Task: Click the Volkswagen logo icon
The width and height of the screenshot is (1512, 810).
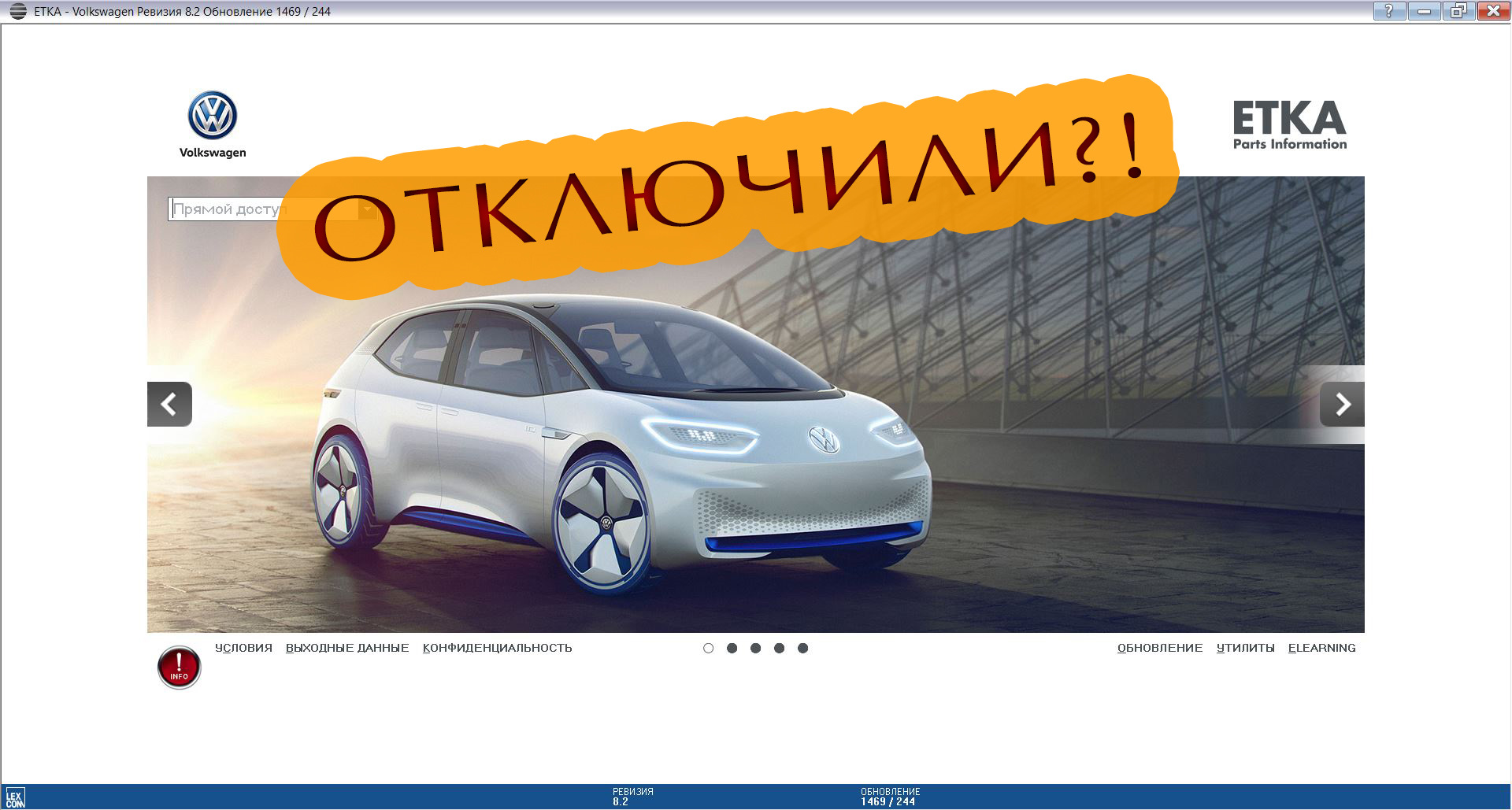Action: [x=212, y=116]
